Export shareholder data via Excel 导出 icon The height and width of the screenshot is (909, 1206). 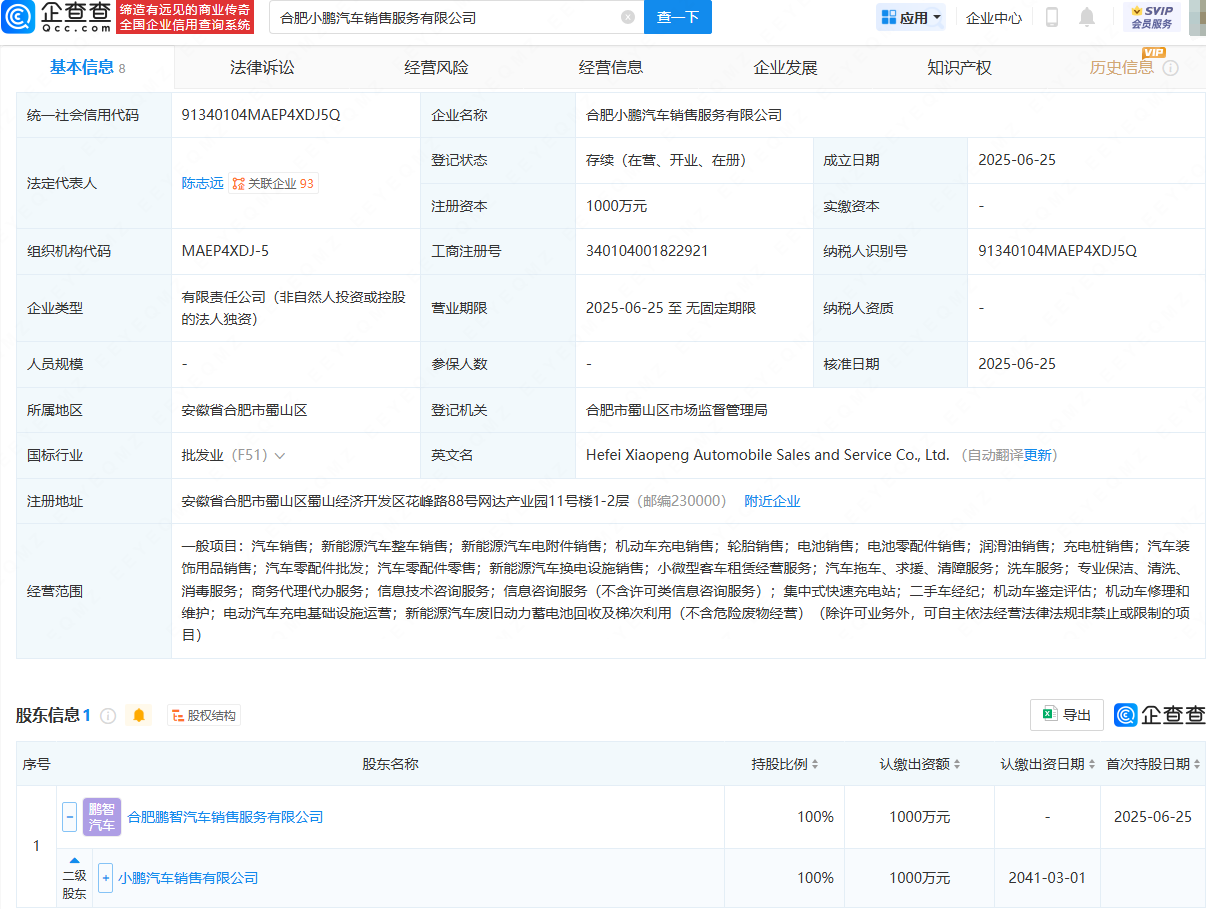[x=1065, y=715]
